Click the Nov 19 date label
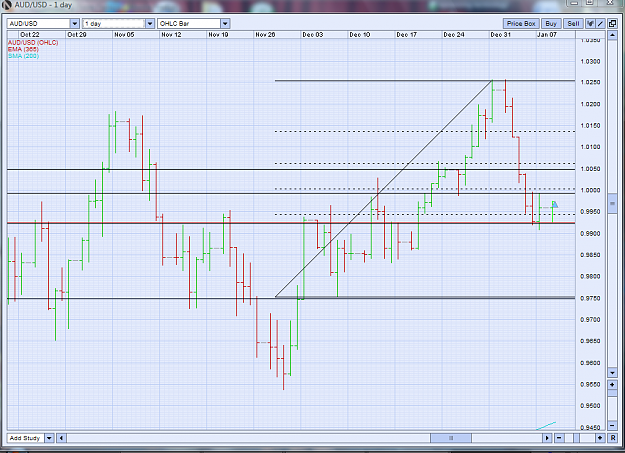 pos(218,35)
